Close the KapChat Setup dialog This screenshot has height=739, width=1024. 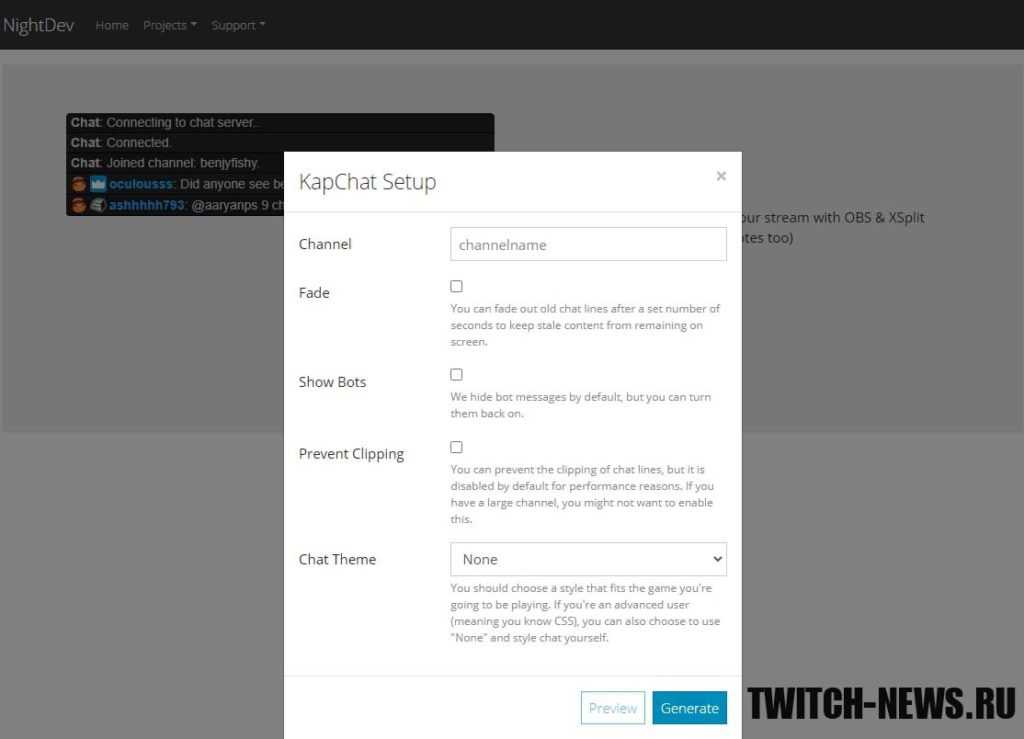[721, 176]
